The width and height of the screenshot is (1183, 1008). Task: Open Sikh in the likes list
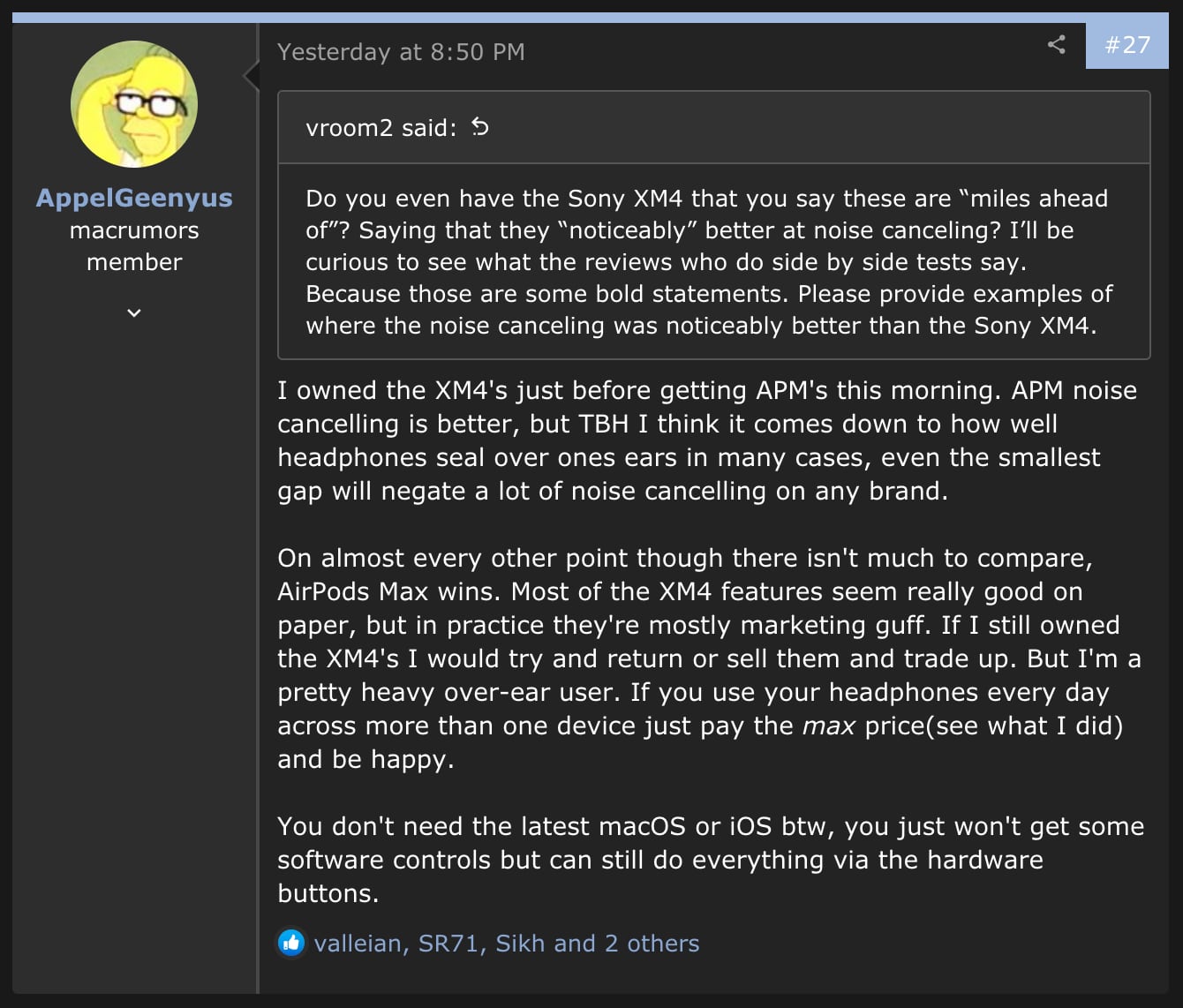click(520, 944)
